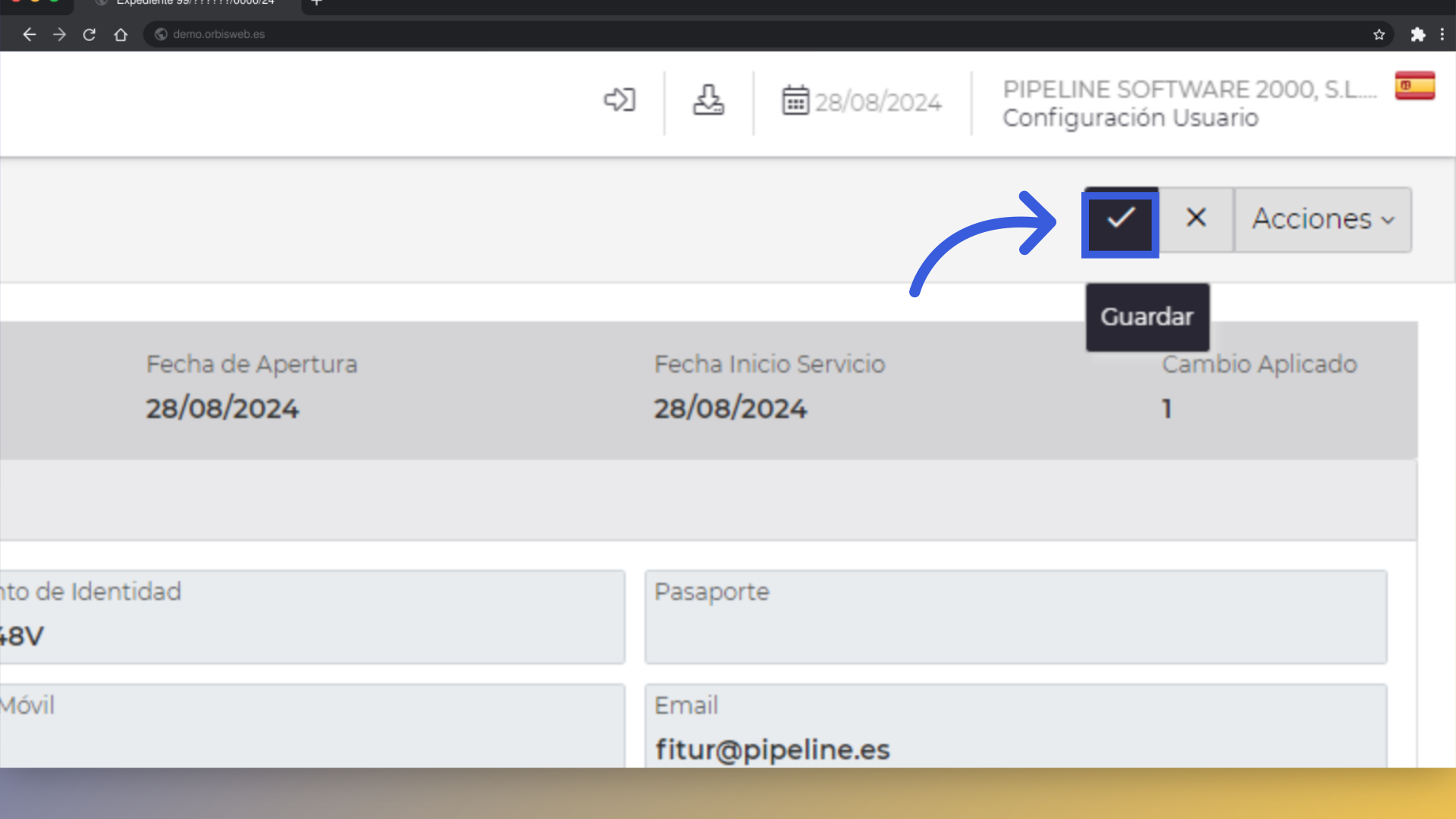This screenshot has height=819, width=1456.
Task: Go back in browser
Action: [29, 34]
